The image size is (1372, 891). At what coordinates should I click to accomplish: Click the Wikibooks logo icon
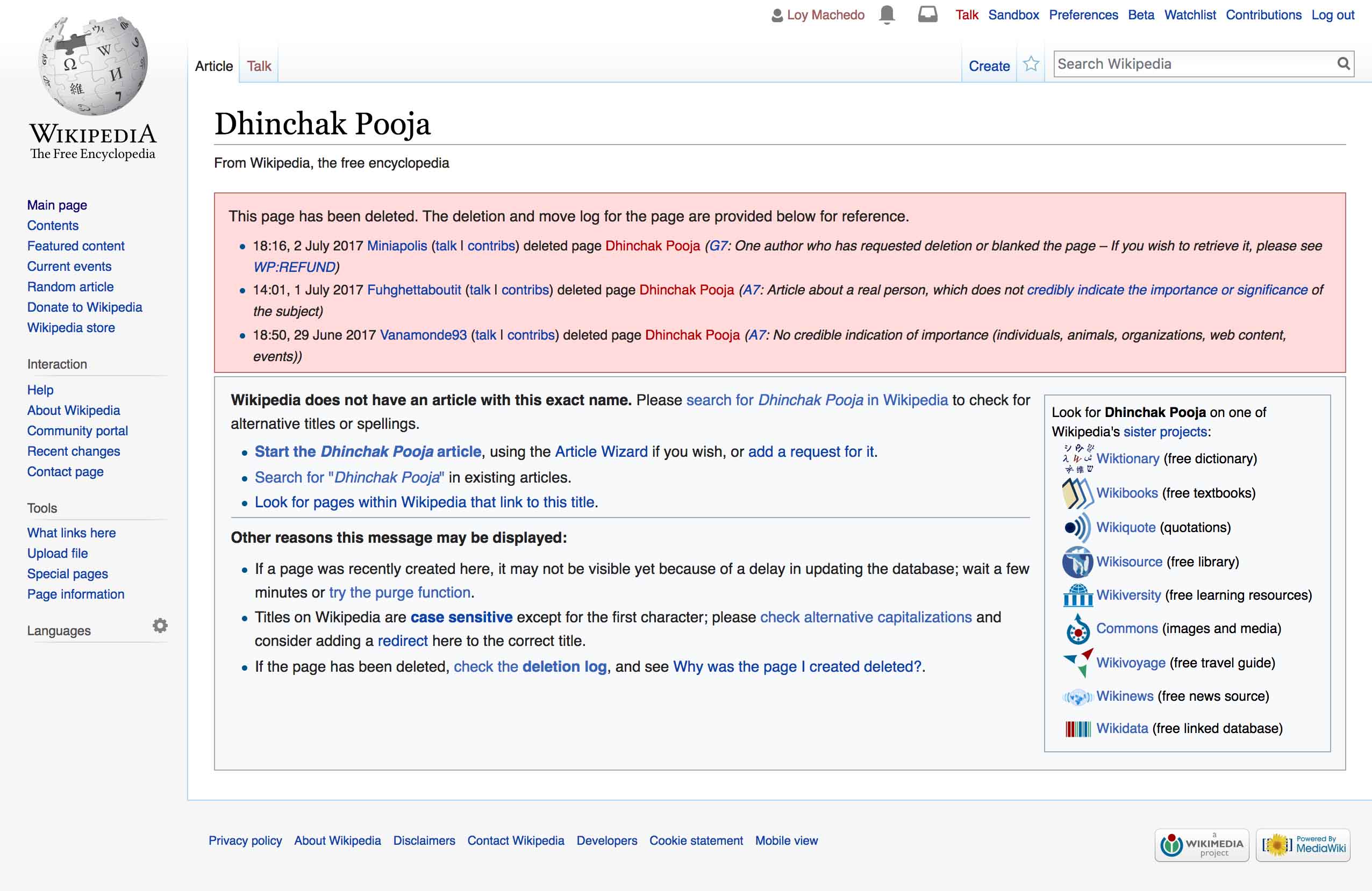coord(1077,493)
